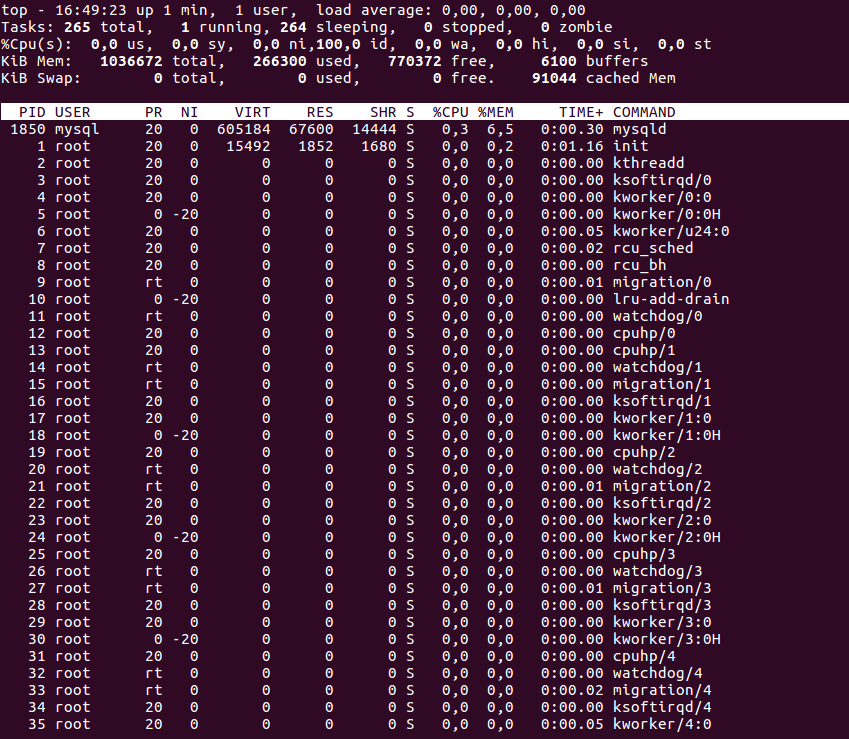Viewport: 849px width, 739px height.
Task: Click the mysql user entry
Action: [77, 129]
